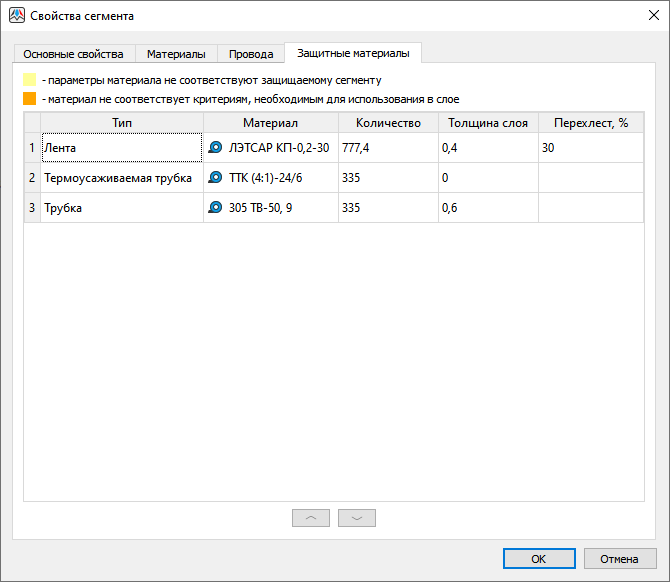Sort by the Количество column header
Screen dimensions: 670x582
coord(388,123)
